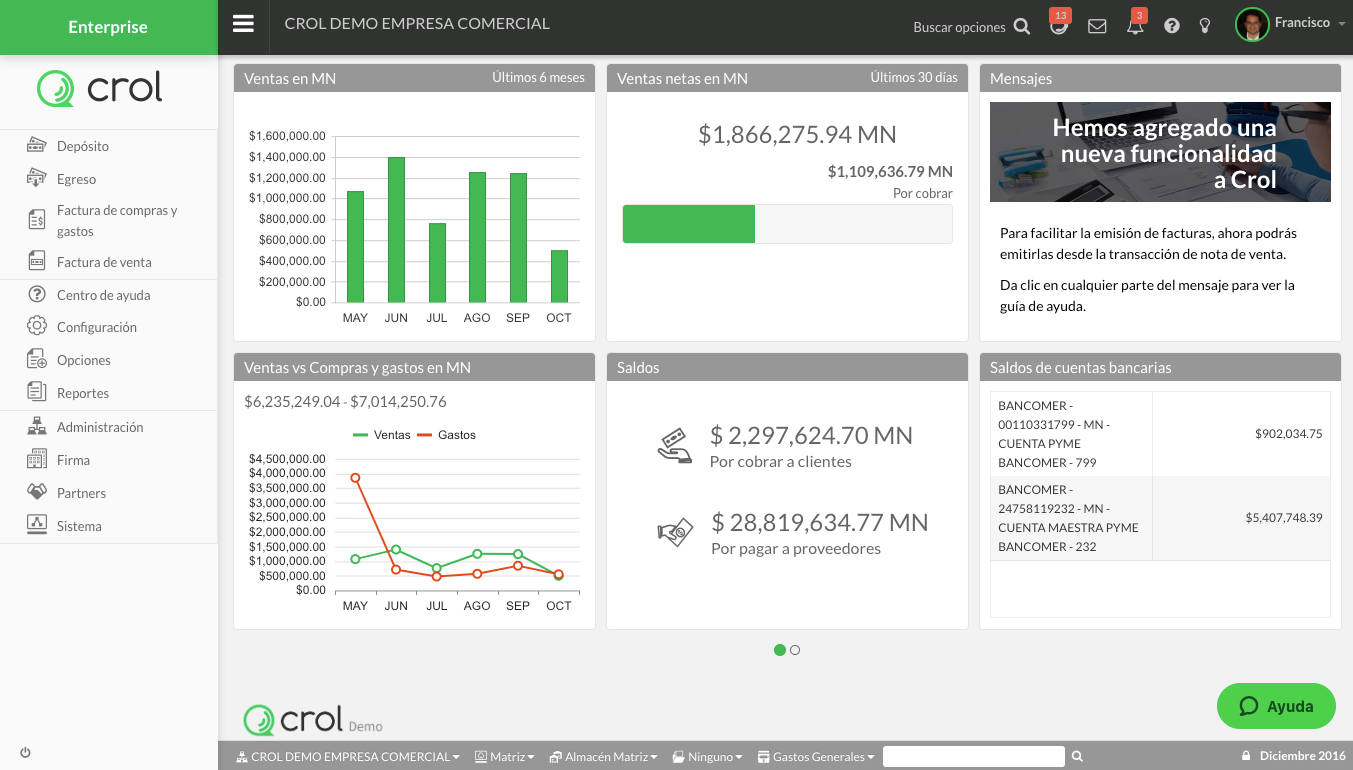Click the Depósito icon in the sidebar
1353x770 pixels.
click(37, 146)
